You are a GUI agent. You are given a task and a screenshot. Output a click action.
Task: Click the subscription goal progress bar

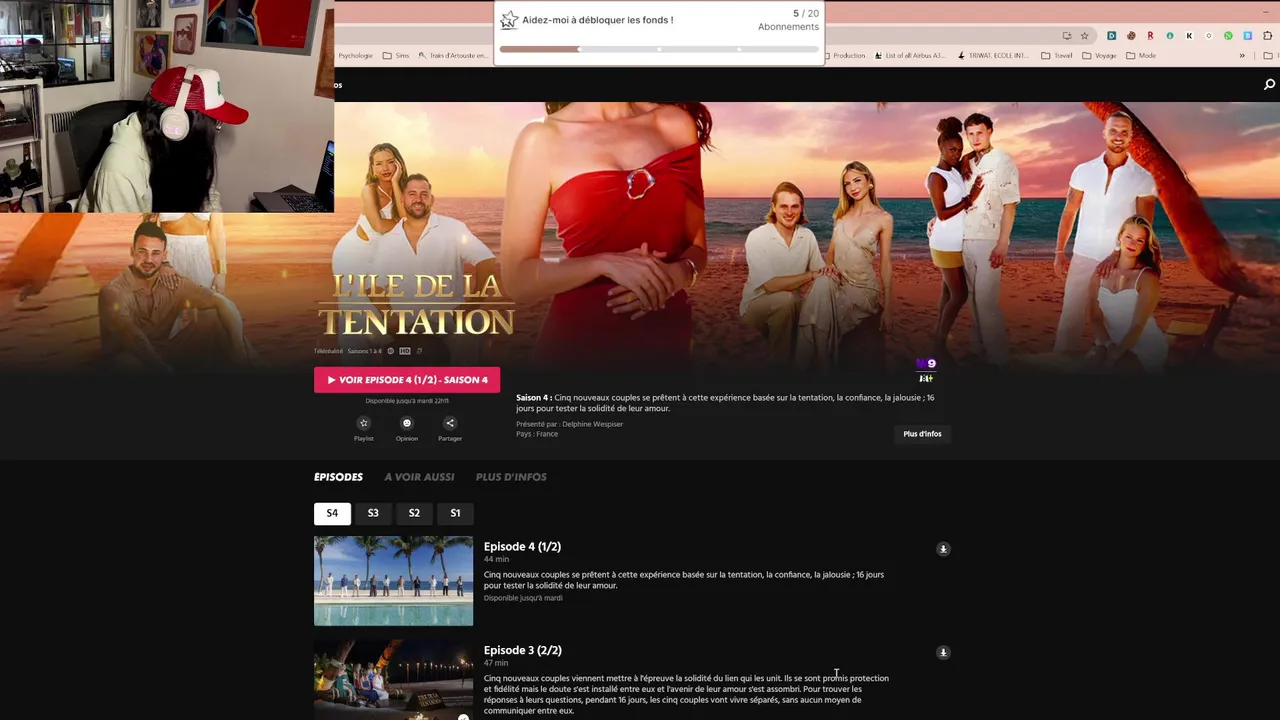pyautogui.click(x=659, y=49)
